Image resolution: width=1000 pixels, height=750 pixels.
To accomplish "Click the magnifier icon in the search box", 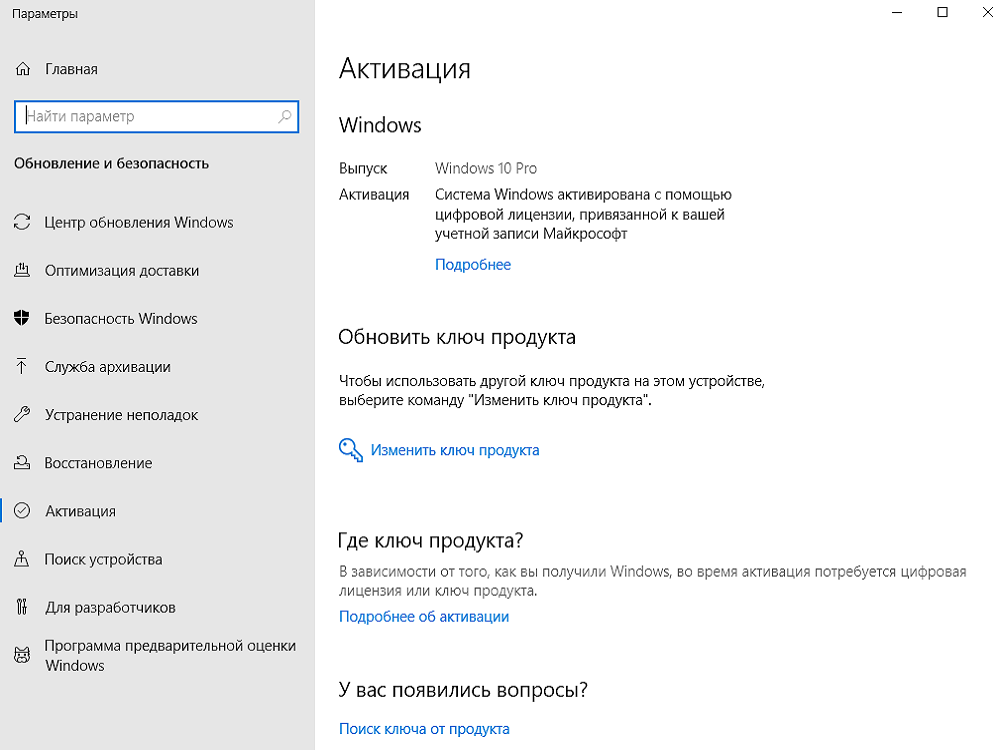I will click(x=285, y=116).
